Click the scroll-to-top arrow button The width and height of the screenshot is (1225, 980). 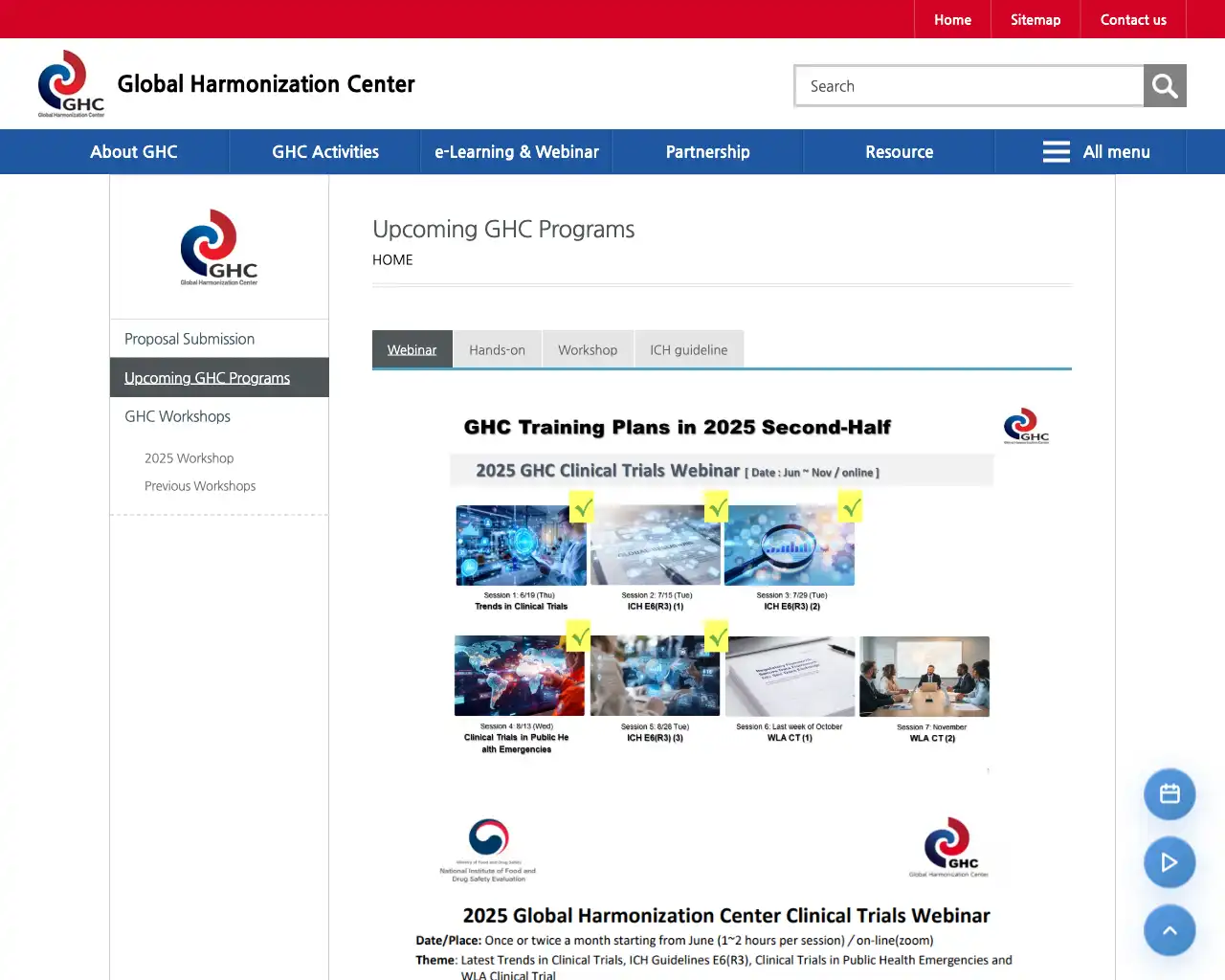click(1169, 930)
